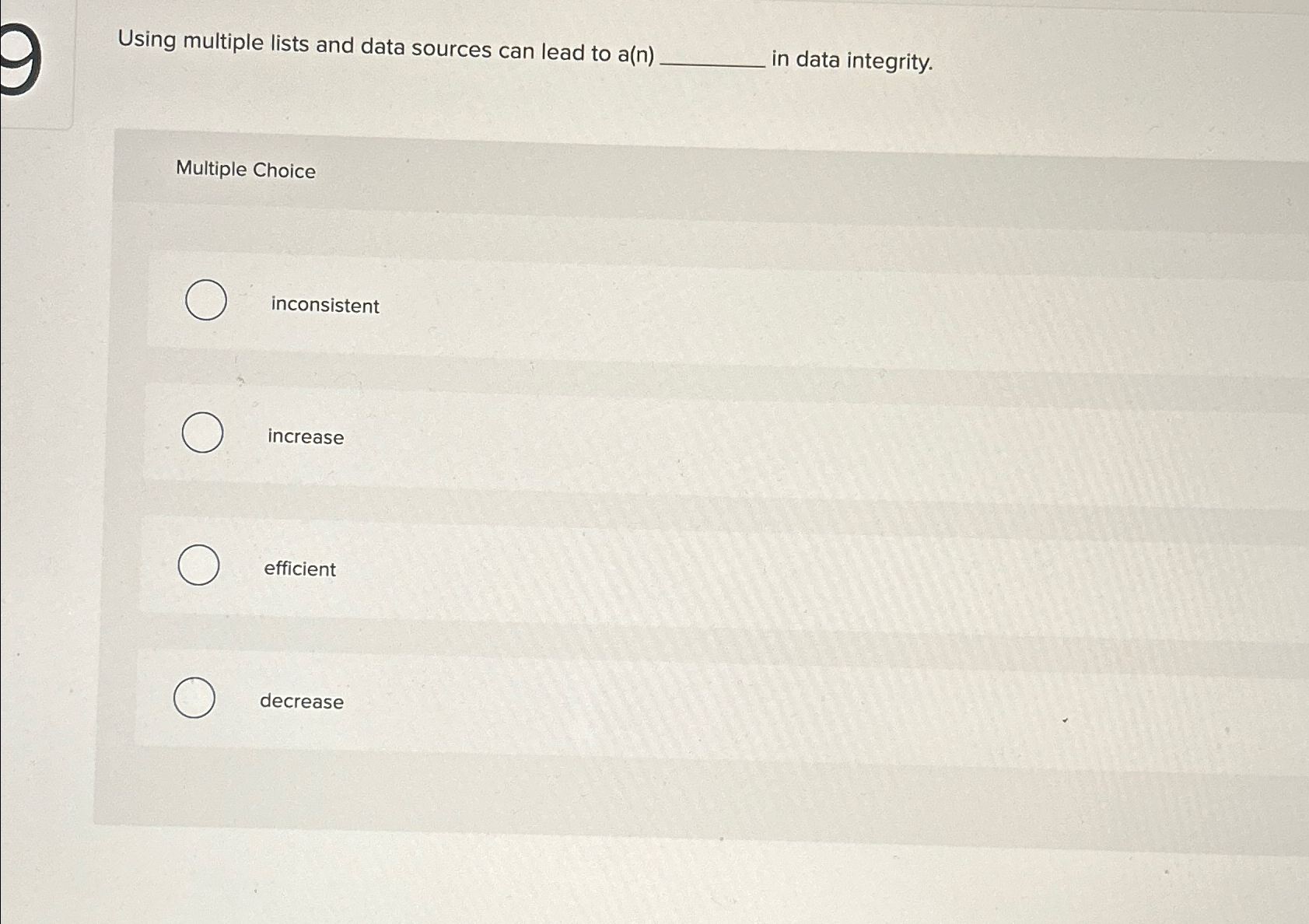Click the answer label inconsistent
Viewport: 1309px width, 924px height.
(324, 306)
